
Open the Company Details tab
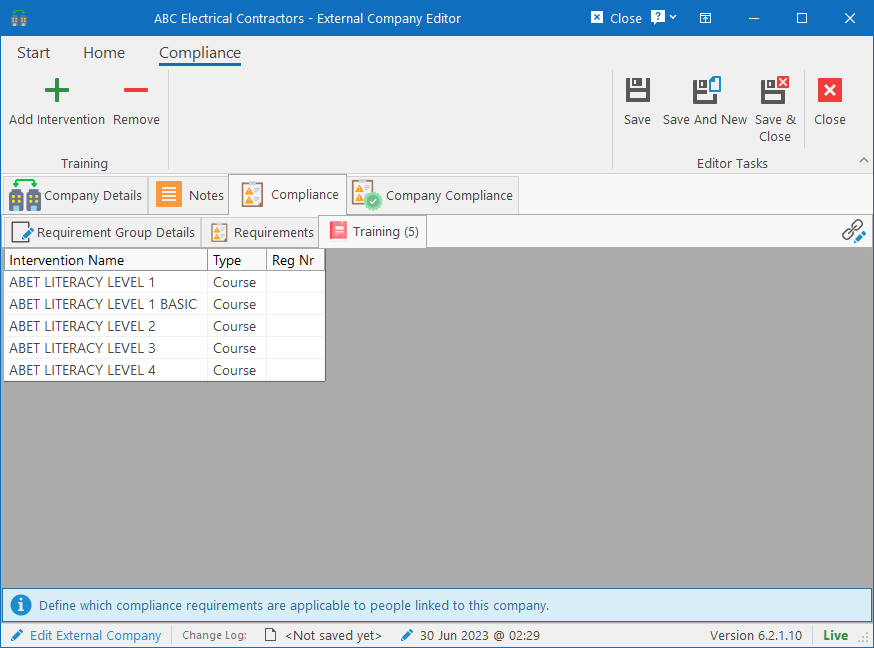tap(75, 196)
